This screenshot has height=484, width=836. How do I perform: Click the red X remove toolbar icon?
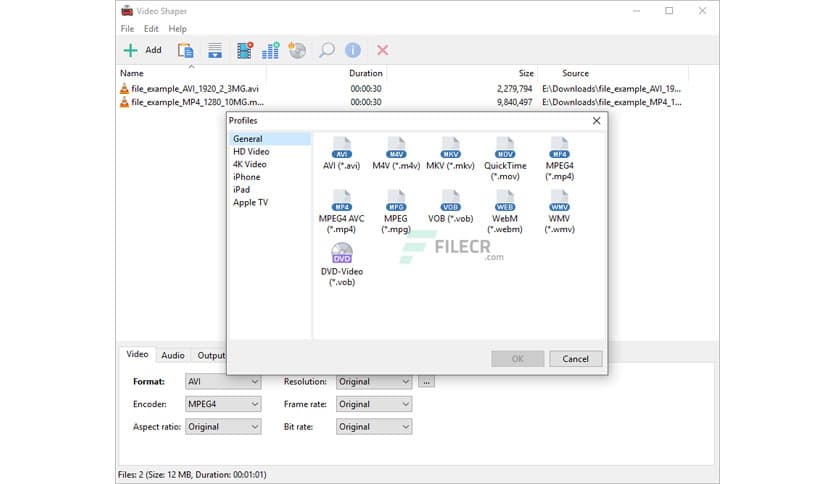(382, 50)
